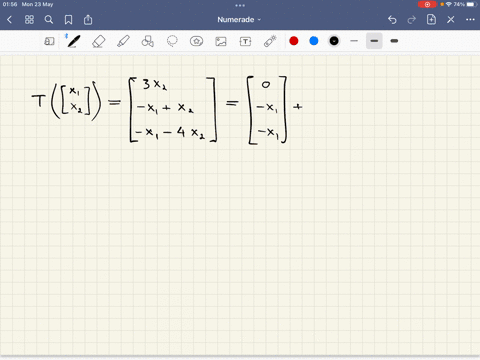Image resolution: width=480 pixels, height=360 pixels.
Task: Select the Text box tool
Action: [x=245, y=41]
